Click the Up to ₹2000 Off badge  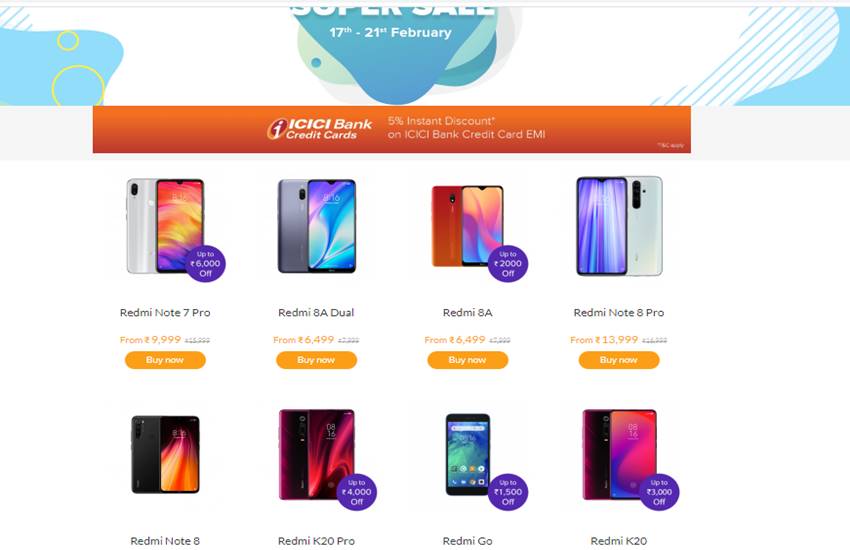508,263
